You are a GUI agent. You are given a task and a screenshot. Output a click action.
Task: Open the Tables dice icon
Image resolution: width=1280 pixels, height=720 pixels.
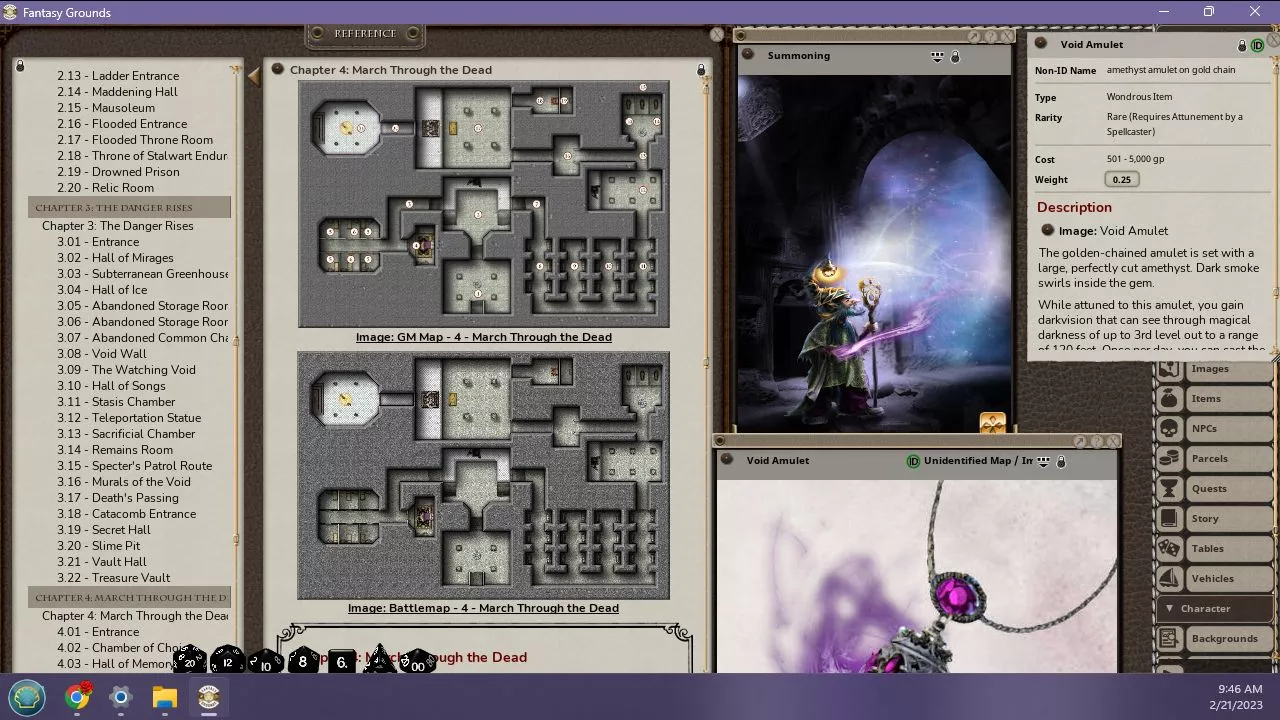[1168, 548]
